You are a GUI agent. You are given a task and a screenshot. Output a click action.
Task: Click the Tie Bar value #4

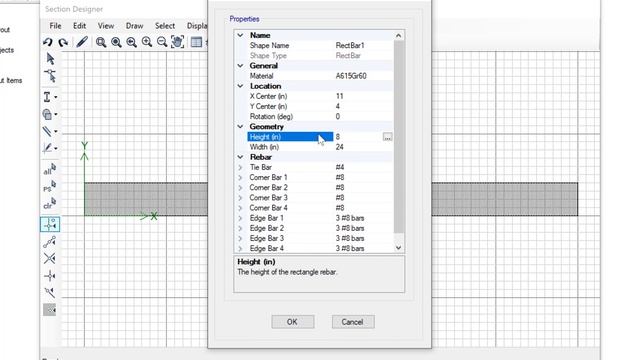(340, 167)
